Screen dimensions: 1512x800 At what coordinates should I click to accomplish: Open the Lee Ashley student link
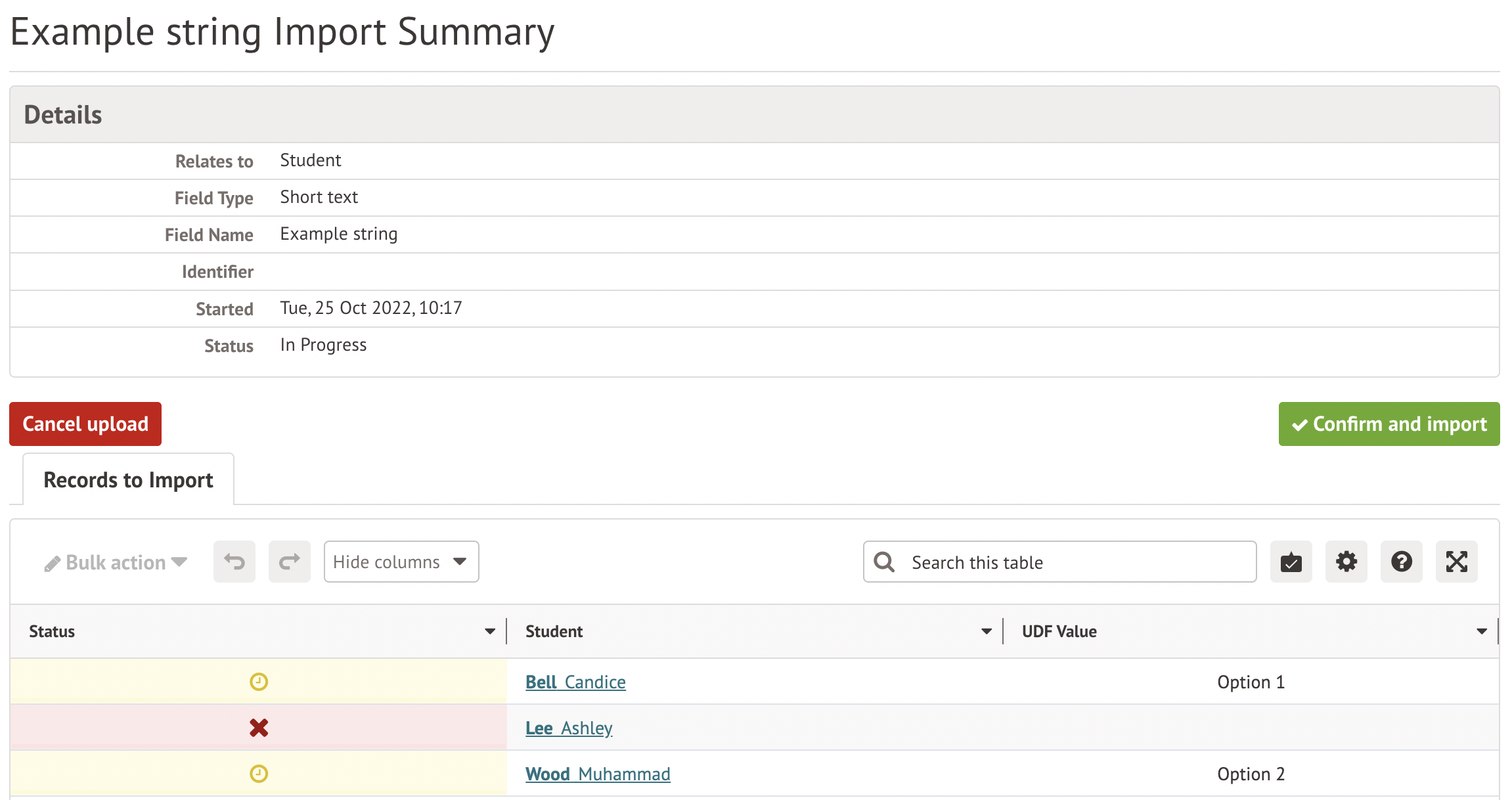click(569, 728)
